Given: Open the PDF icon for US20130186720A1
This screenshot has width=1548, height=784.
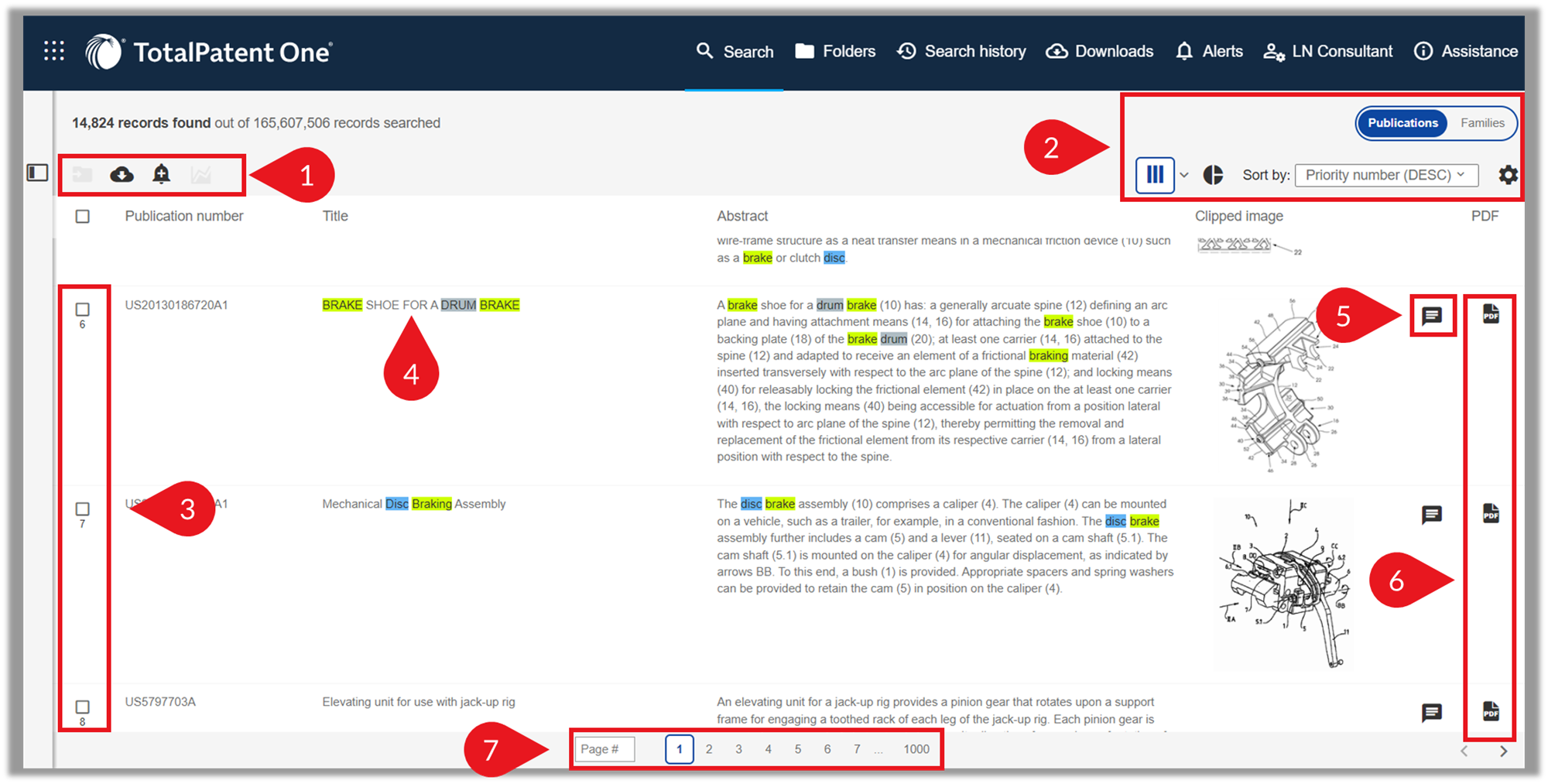Looking at the screenshot, I should 1490,314.
